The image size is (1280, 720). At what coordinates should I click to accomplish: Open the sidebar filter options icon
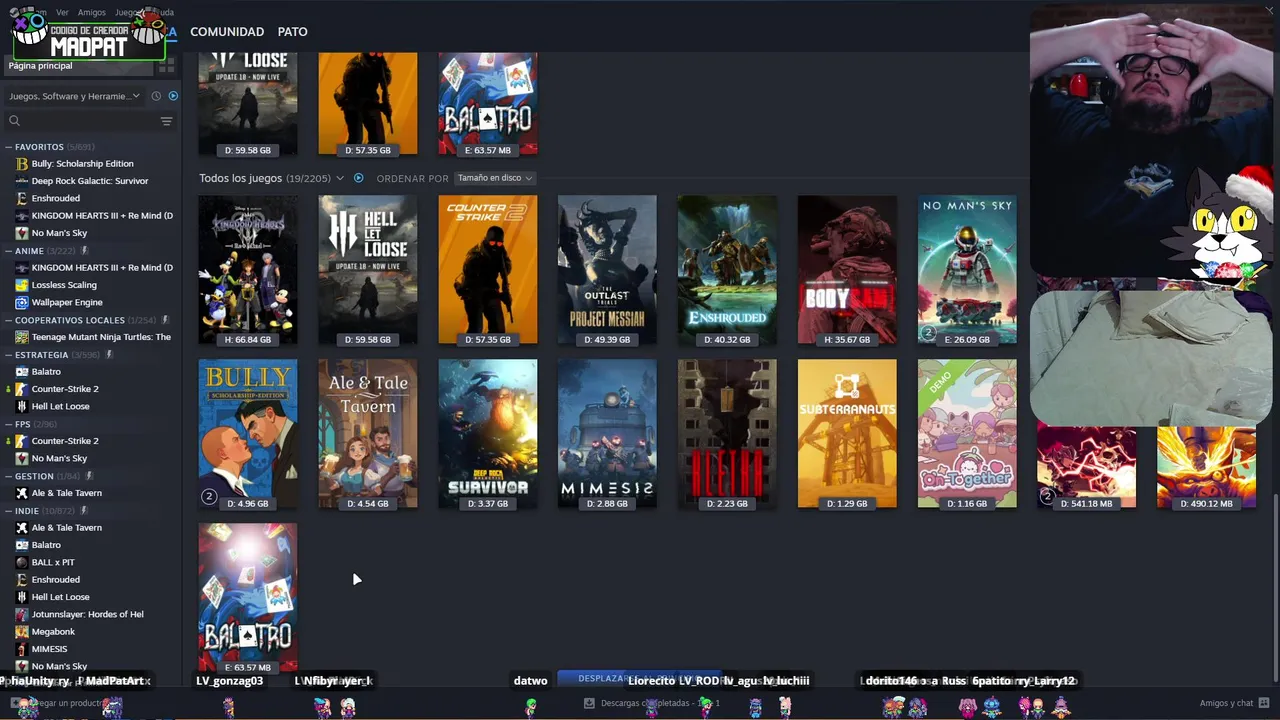pyautogui.click(x=166, y=121)
